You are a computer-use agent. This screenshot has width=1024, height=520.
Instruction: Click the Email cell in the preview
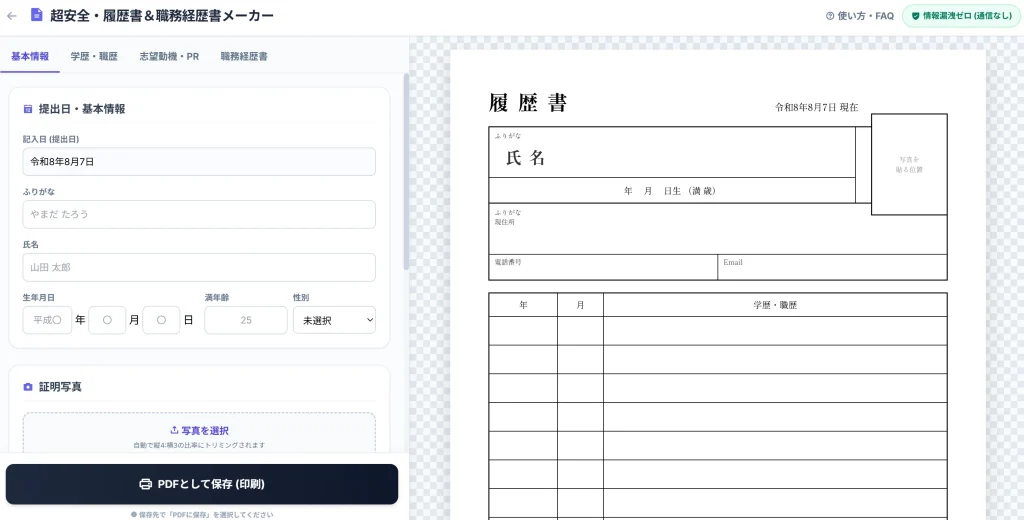pos(833,267)
